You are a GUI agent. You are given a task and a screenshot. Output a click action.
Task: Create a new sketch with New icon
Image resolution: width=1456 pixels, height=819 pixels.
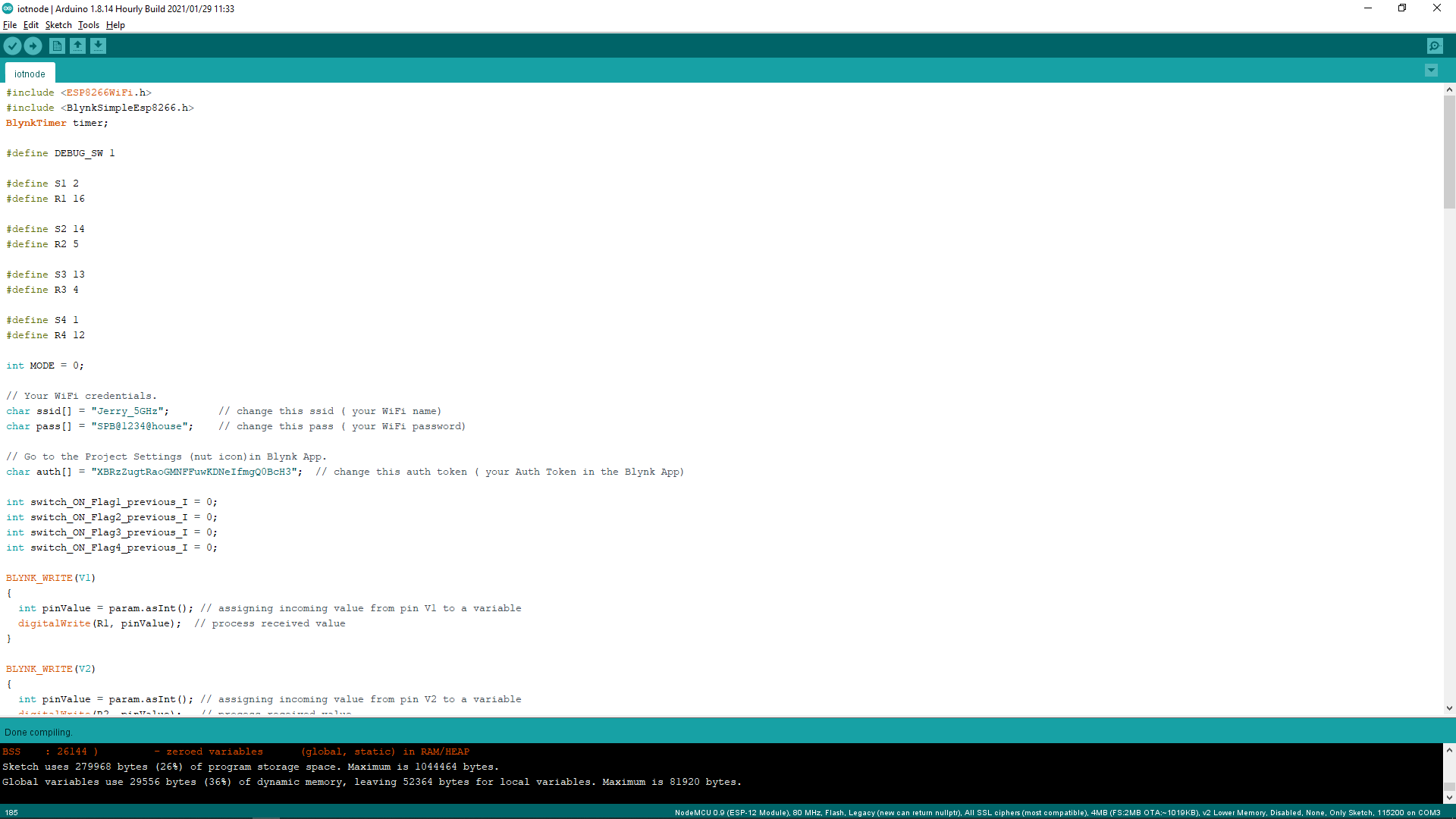pos(57,46)
